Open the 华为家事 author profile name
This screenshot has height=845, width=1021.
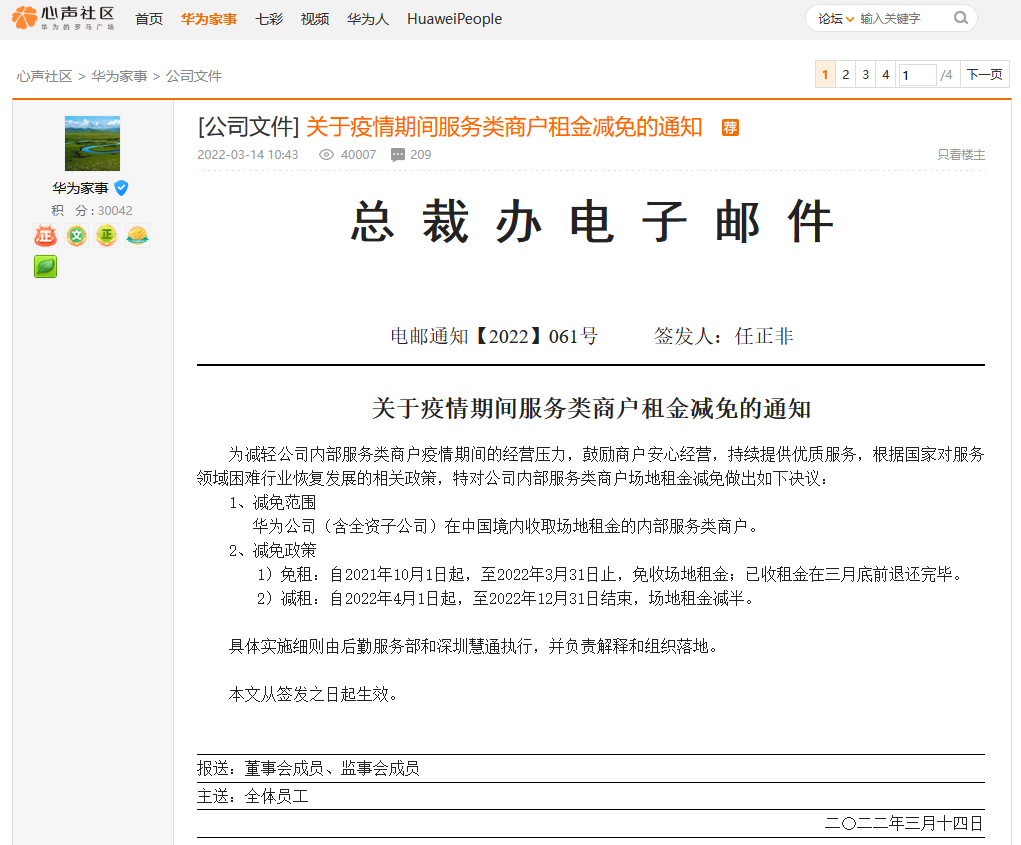(x=81, y=188)
